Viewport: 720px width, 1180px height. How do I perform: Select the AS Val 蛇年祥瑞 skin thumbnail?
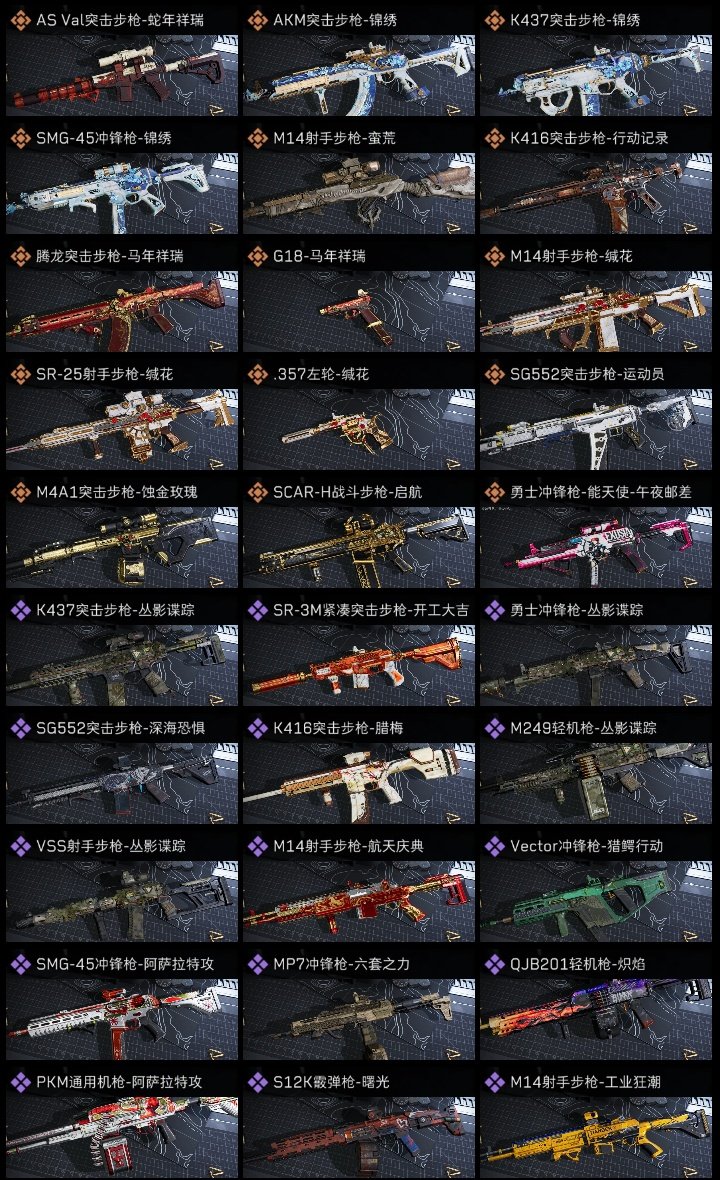coord(122,75)
